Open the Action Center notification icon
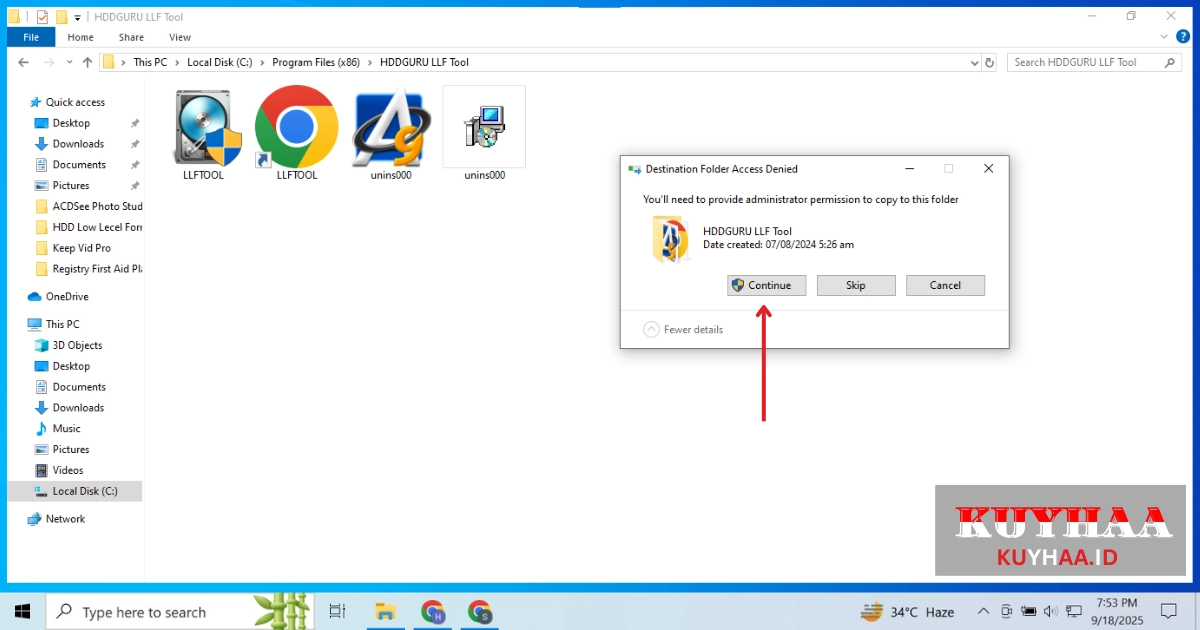The height and width of the screenshot is (630, 1200). click(1169, 611)
